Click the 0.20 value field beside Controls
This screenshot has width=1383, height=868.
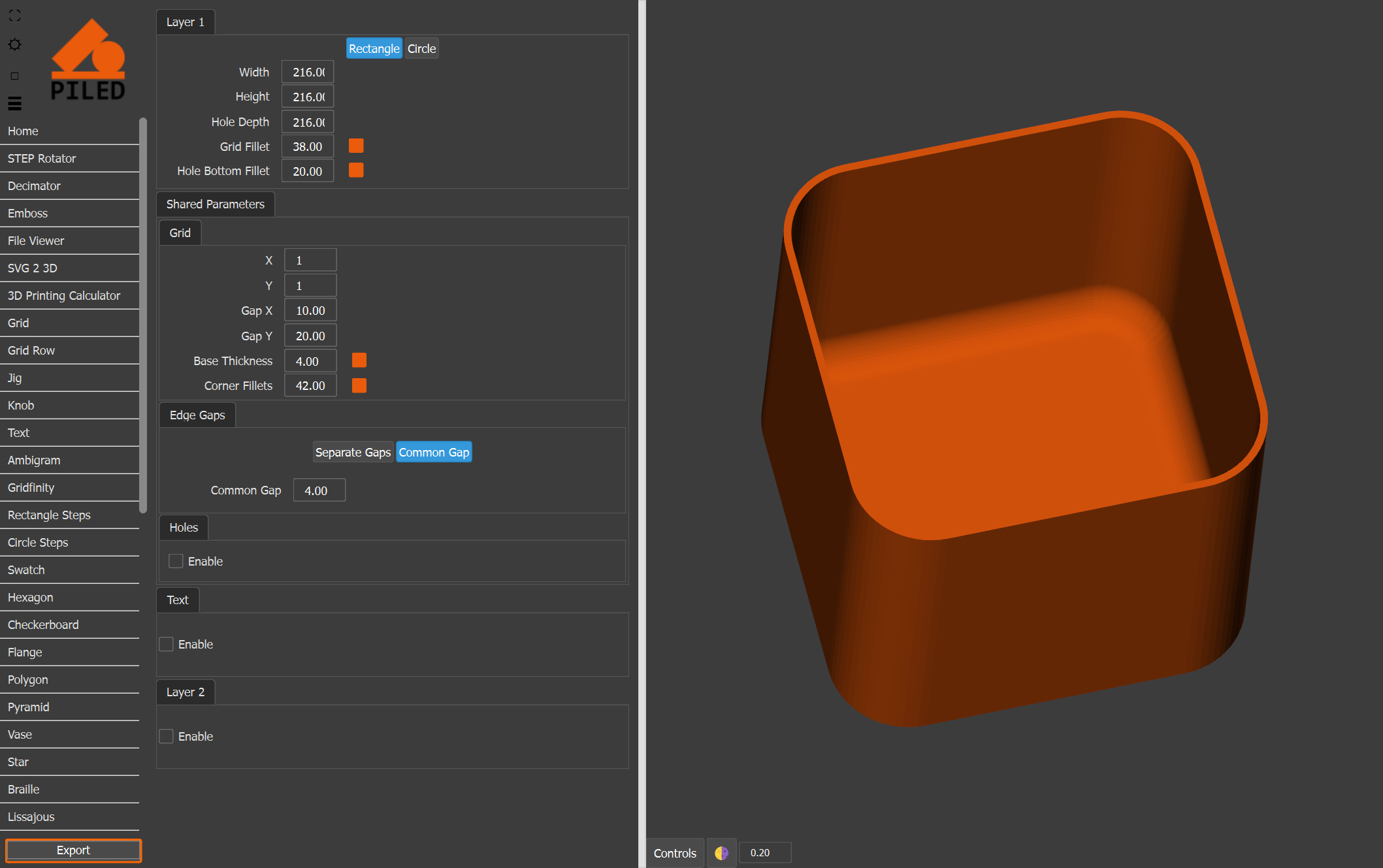(765, 852)
